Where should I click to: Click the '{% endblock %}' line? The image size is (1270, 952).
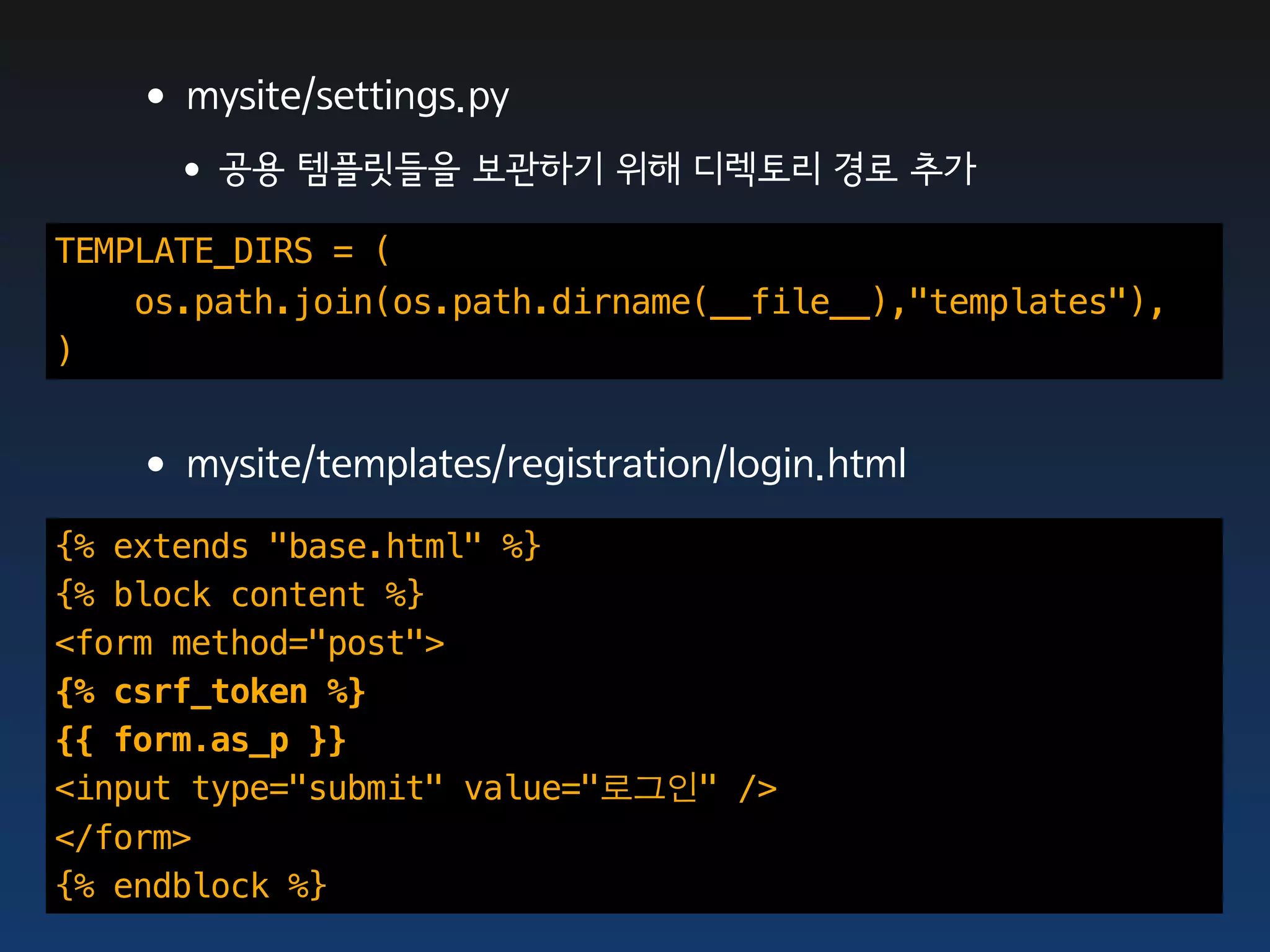190,886
